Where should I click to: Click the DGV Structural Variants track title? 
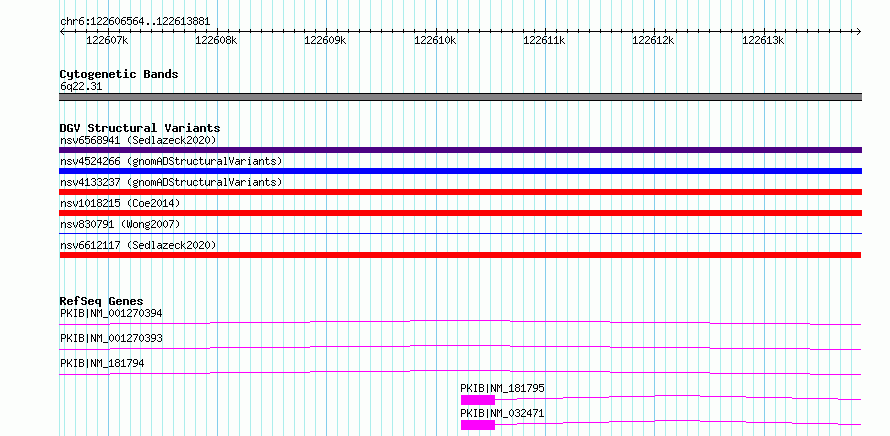coord(140,128)
